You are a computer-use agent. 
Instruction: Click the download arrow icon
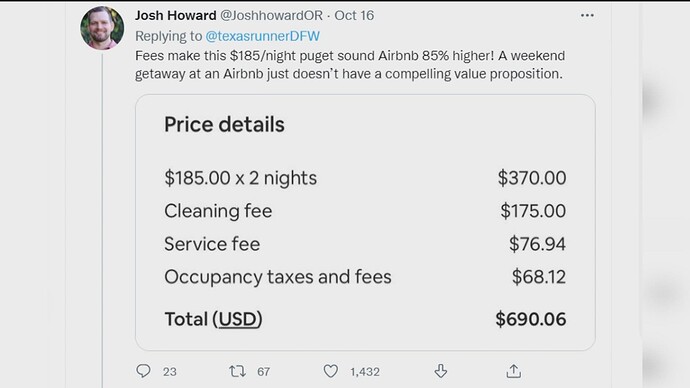pos(440,371)
